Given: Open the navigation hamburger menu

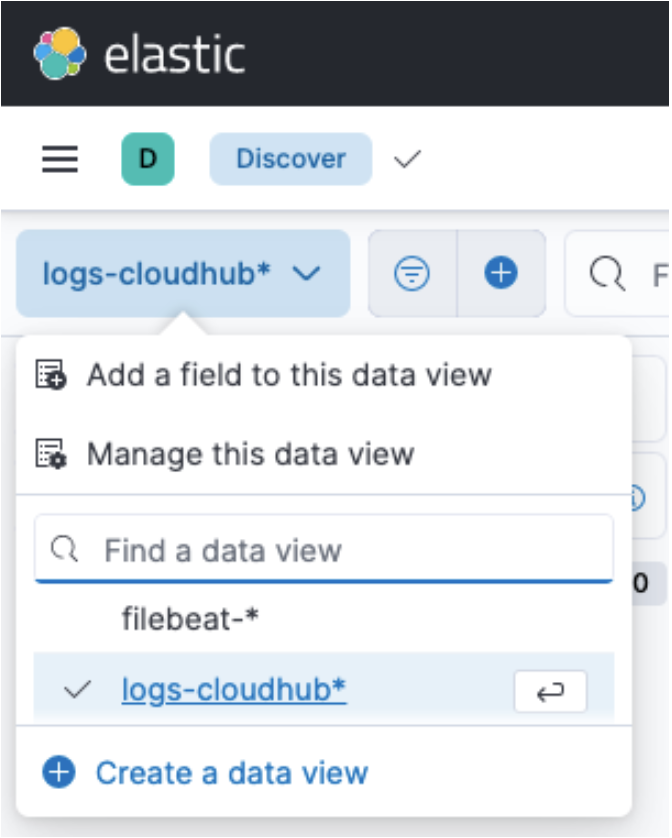Looking at the screenshot, I should 57,158.
